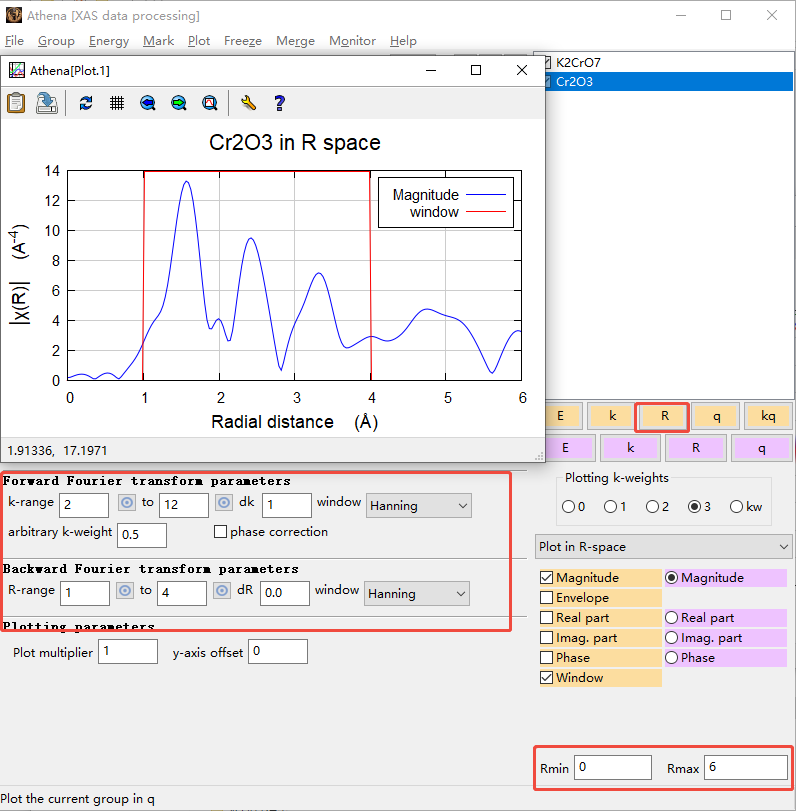Click the print plot icon
The width and height of the screenshot is (796, 811).
point(47,103)
